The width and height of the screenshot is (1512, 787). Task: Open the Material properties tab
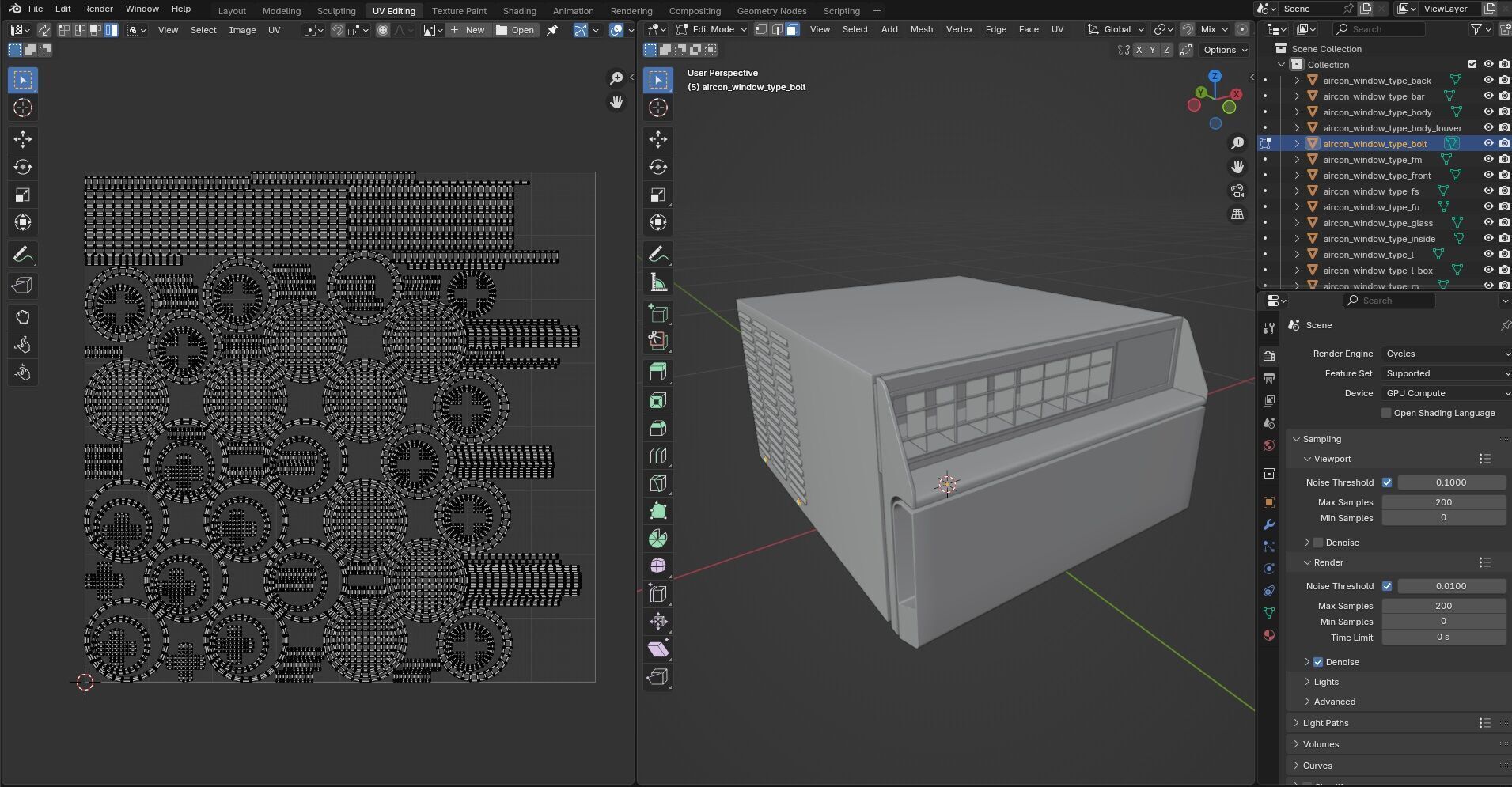click(1269, 635)
